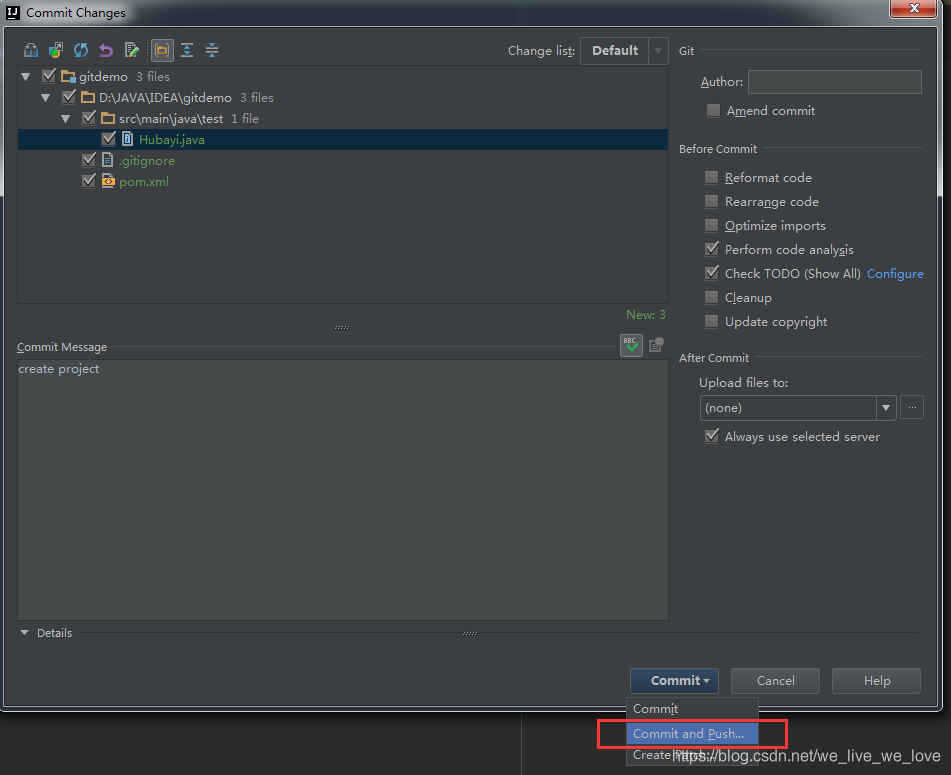Uncheck the src\main\java\test checkbox
Screen dimensions: 951x775
[x=89, y=118]
